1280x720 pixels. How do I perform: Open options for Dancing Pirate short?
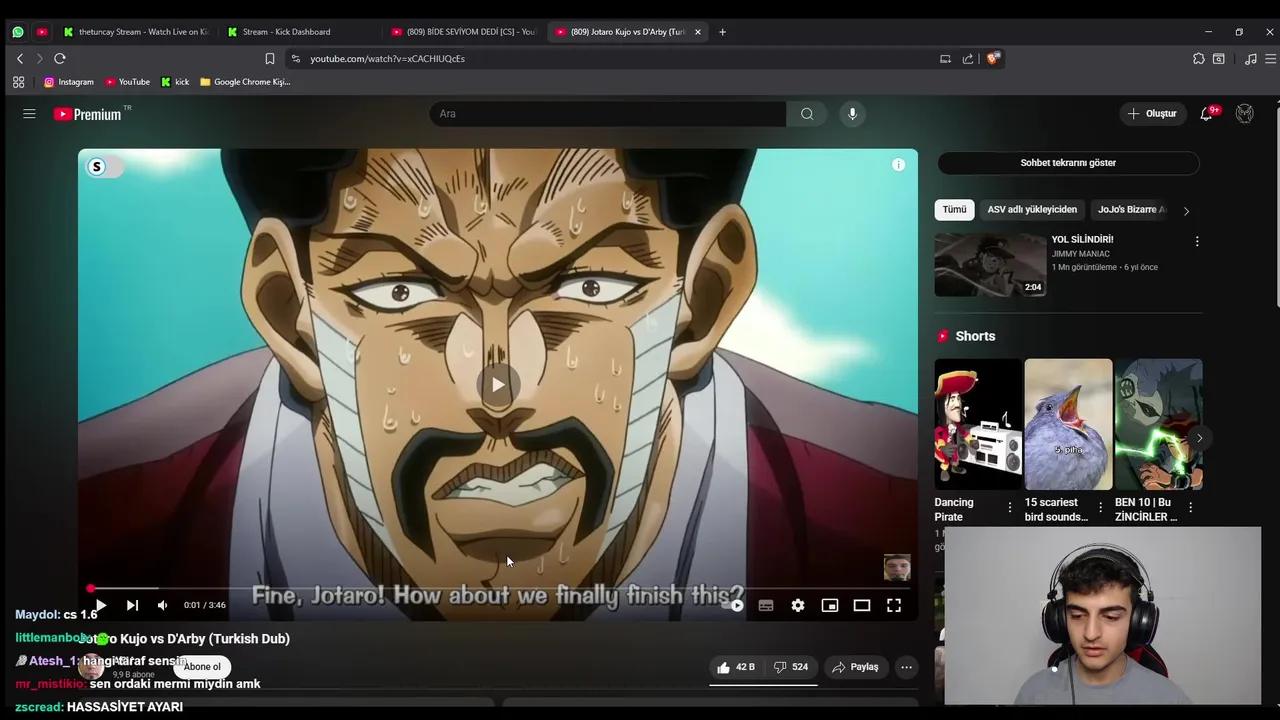1010,508
